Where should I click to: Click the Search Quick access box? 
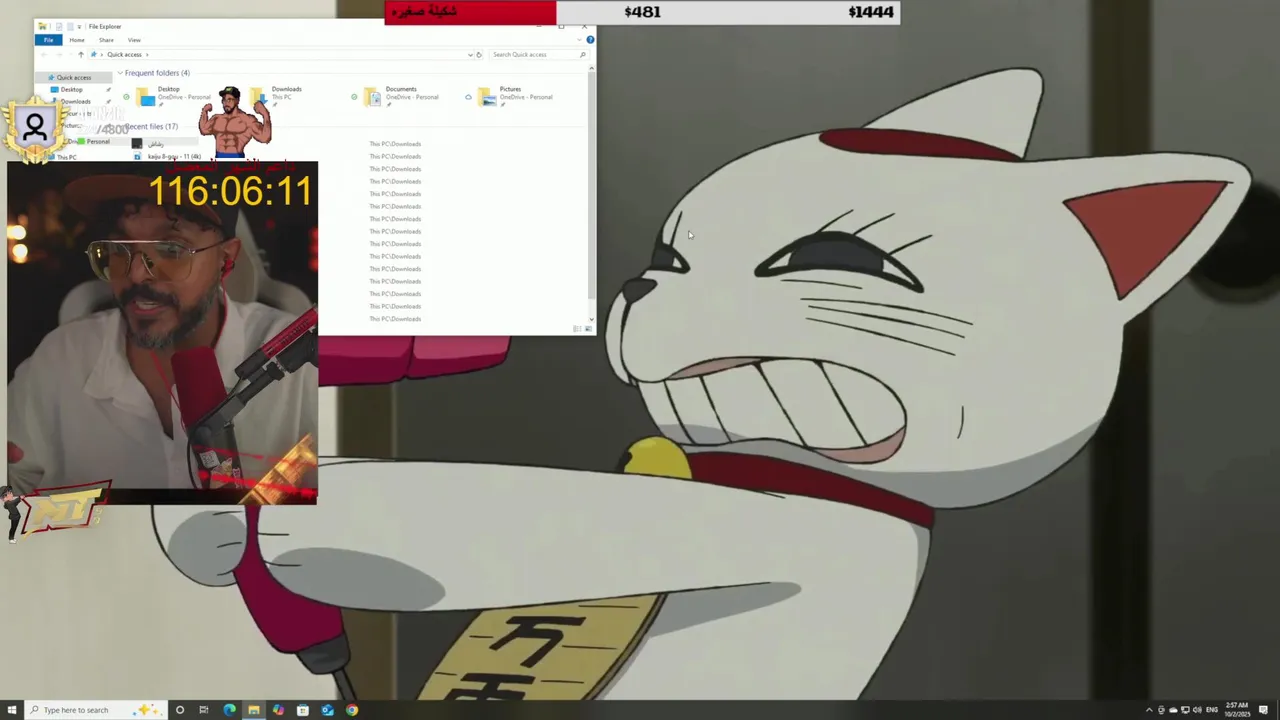tap(538, 54)
